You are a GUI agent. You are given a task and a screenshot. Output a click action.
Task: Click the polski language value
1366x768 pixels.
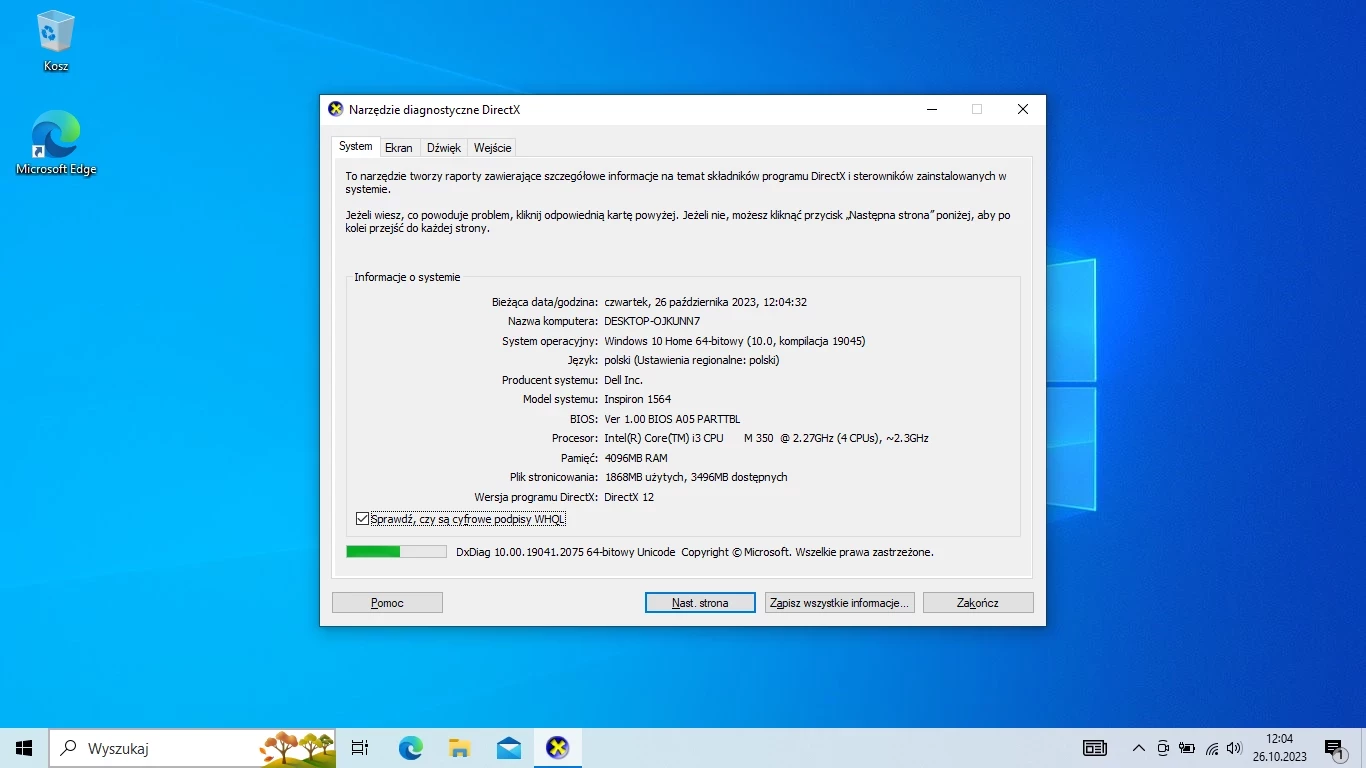click(x=691, y=360)
